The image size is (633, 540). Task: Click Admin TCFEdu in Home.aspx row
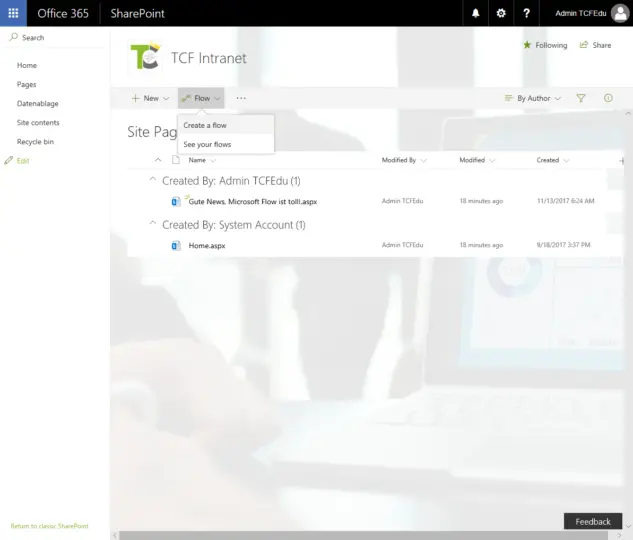(x=402, y=245)
